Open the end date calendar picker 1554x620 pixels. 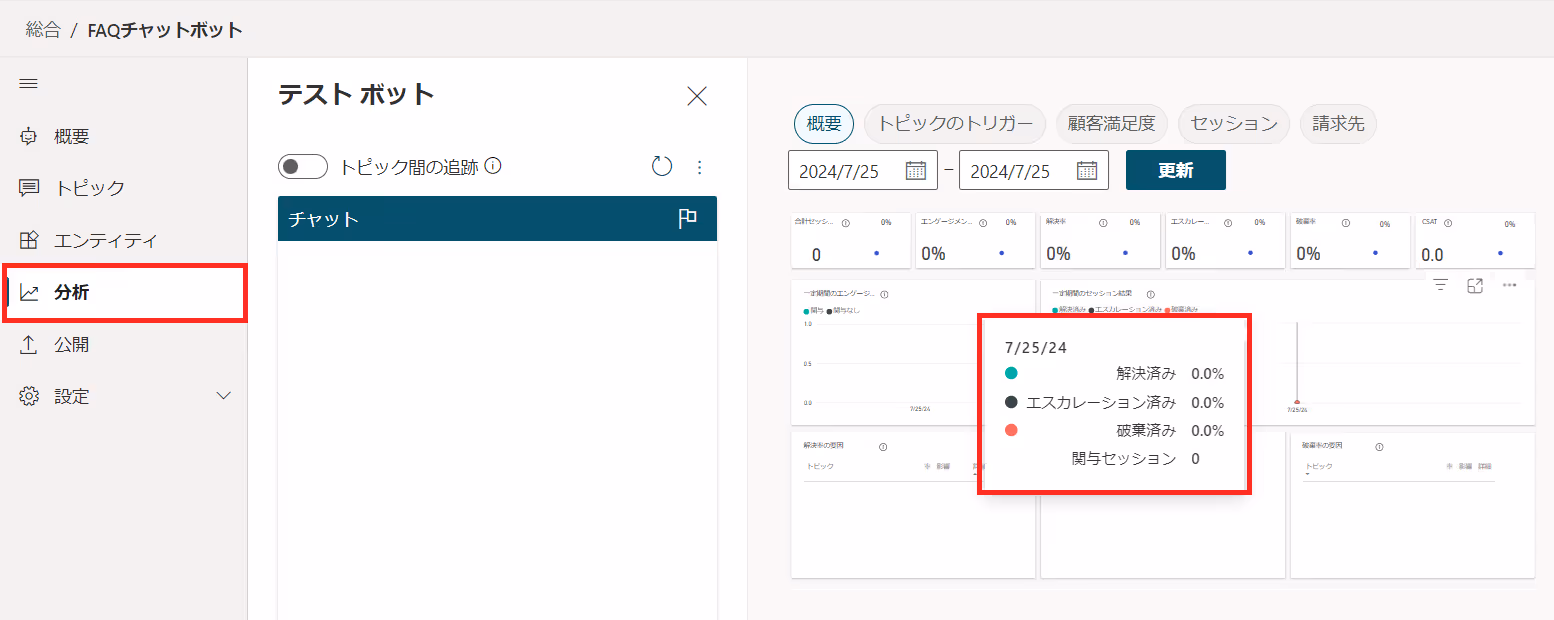click(1087, 171)
